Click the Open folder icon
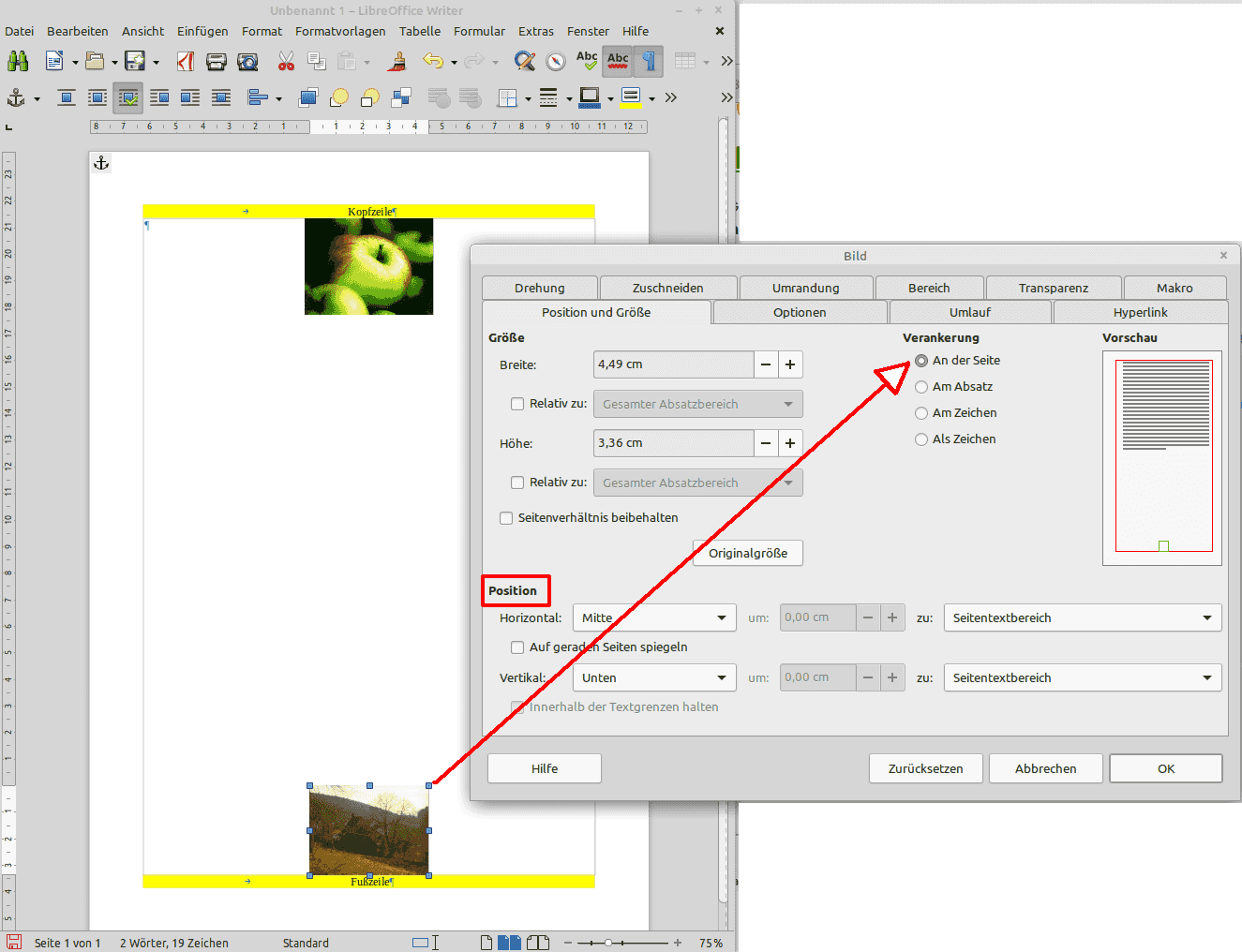This screenshot has width=1242, height=952. point(95,62)
